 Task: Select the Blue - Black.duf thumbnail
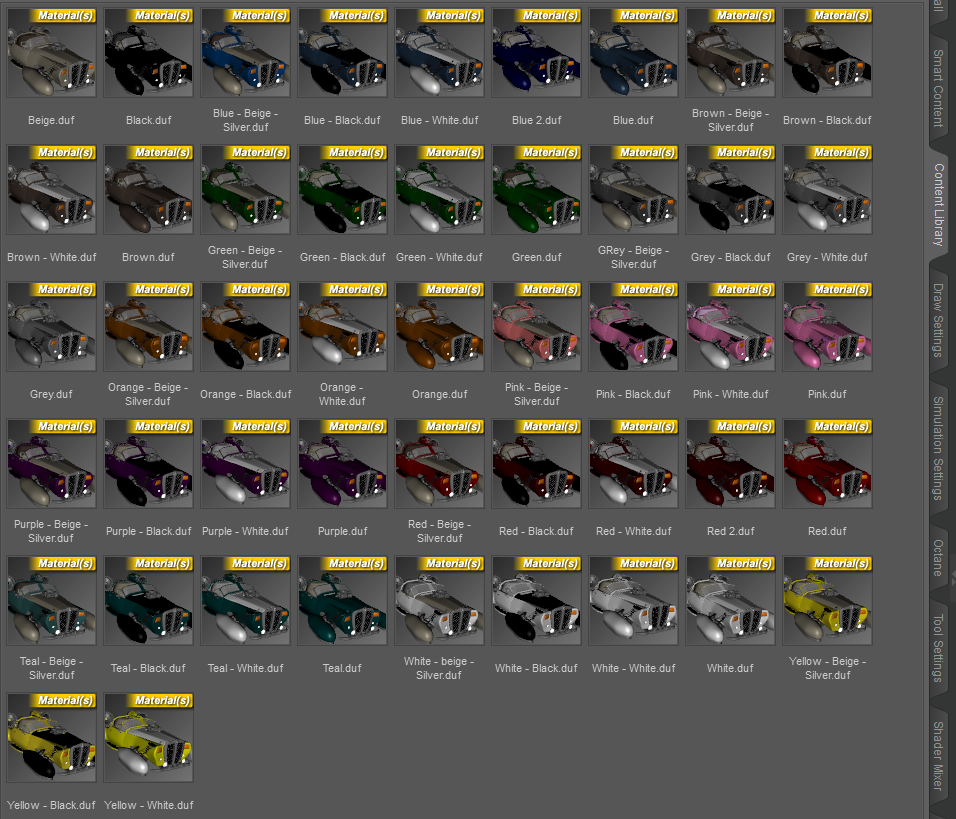tap(342, 52)
